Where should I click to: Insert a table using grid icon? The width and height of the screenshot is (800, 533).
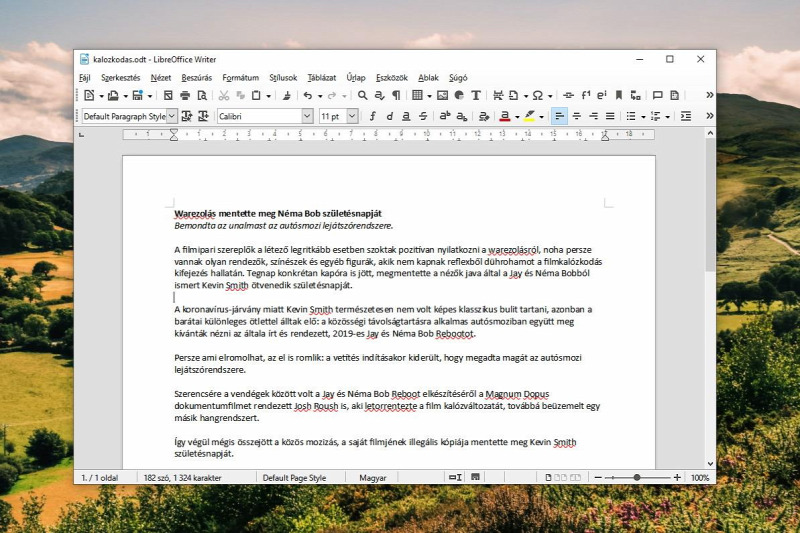(417, 95)
